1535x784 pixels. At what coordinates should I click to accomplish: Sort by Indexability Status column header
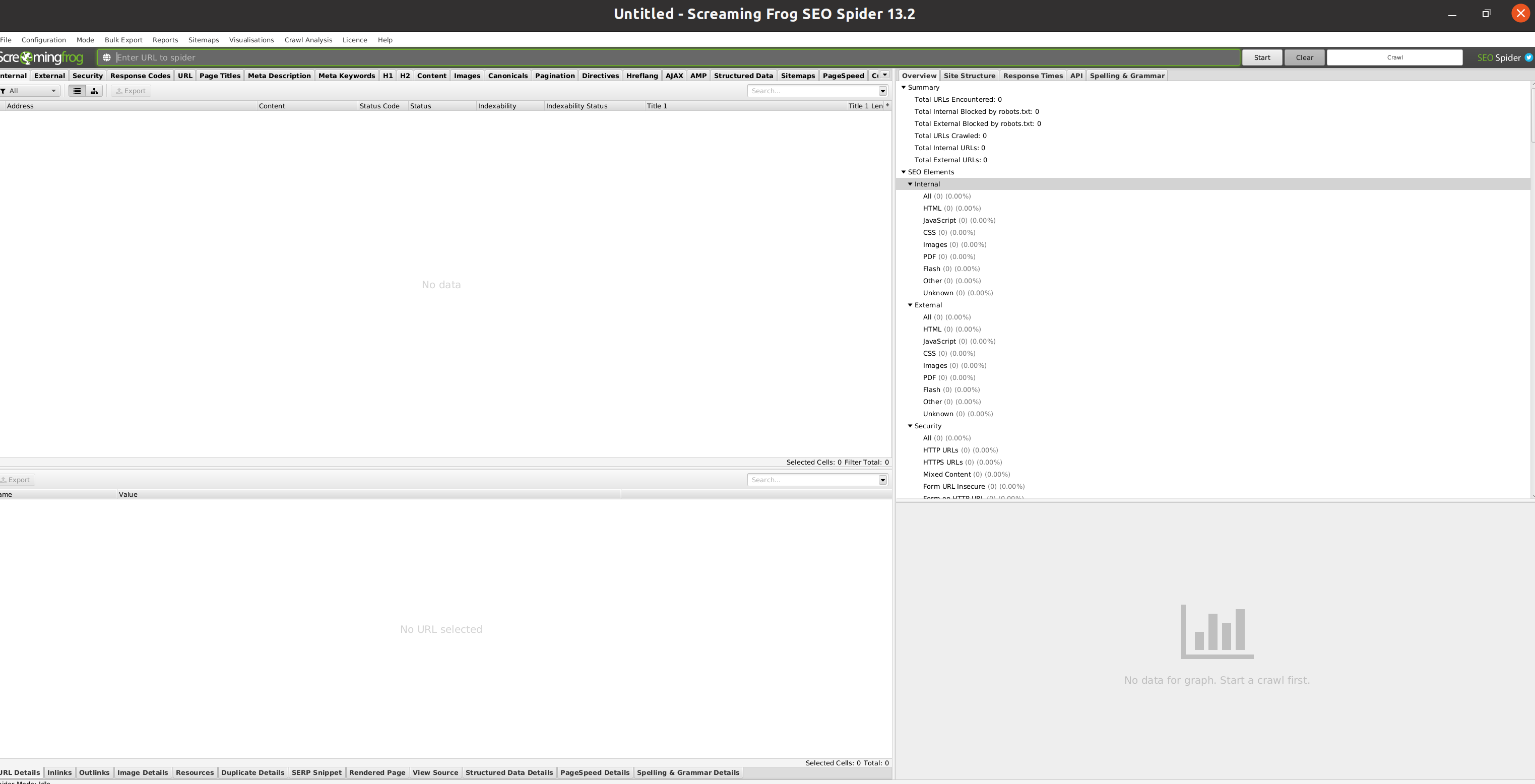click(x=594, y=106)
